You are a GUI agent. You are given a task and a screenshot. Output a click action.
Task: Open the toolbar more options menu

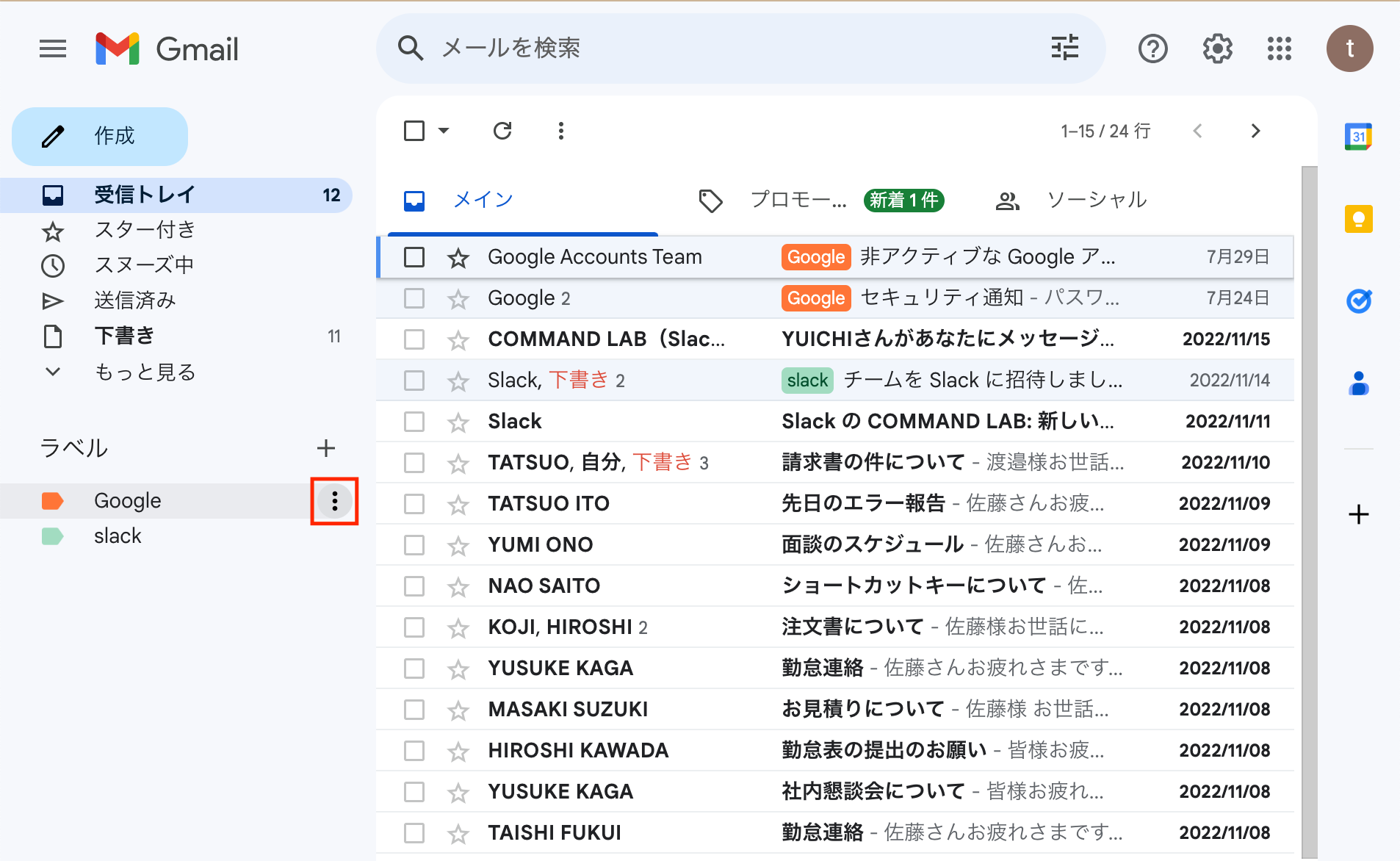(561, 131)
